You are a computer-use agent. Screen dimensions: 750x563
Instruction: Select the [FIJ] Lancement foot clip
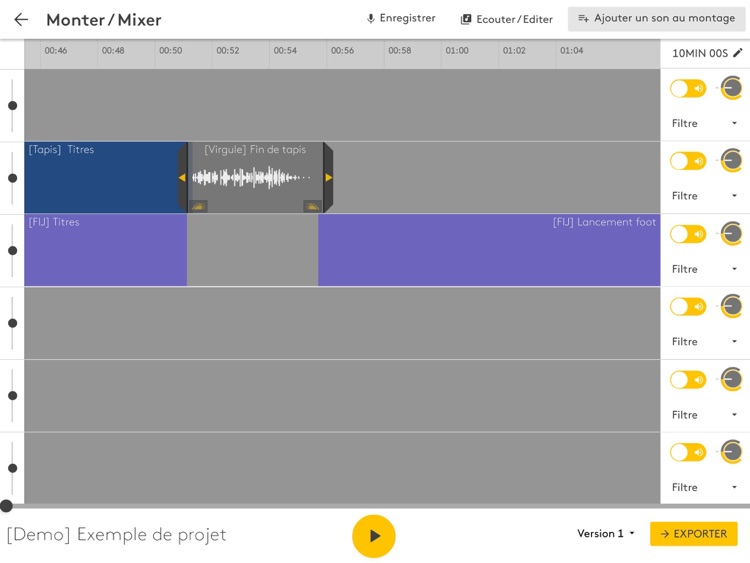pos(489,250)
